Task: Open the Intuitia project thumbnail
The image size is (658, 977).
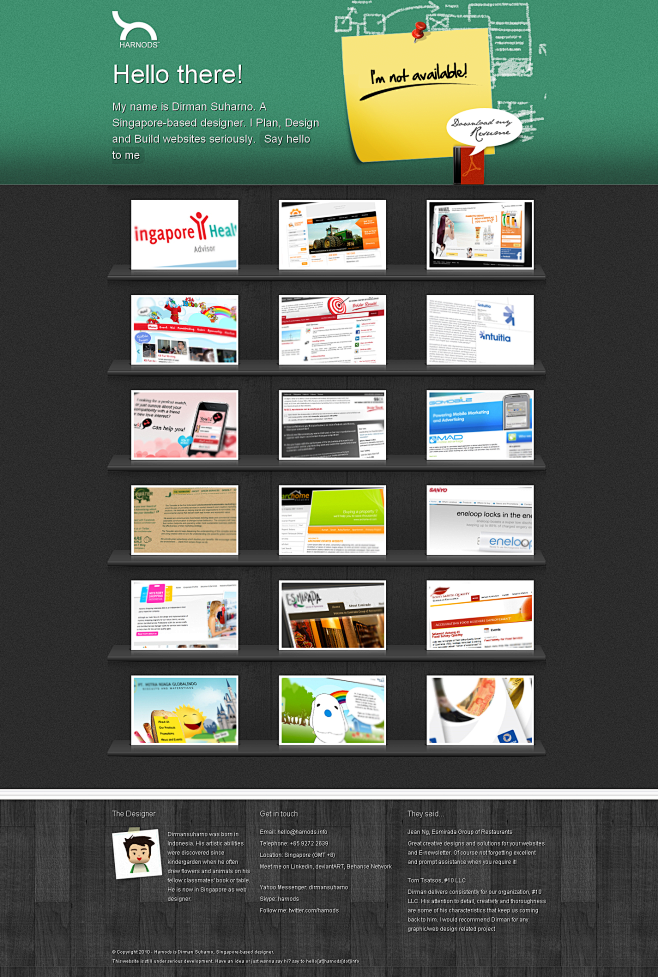Action: tap(480, 329)
